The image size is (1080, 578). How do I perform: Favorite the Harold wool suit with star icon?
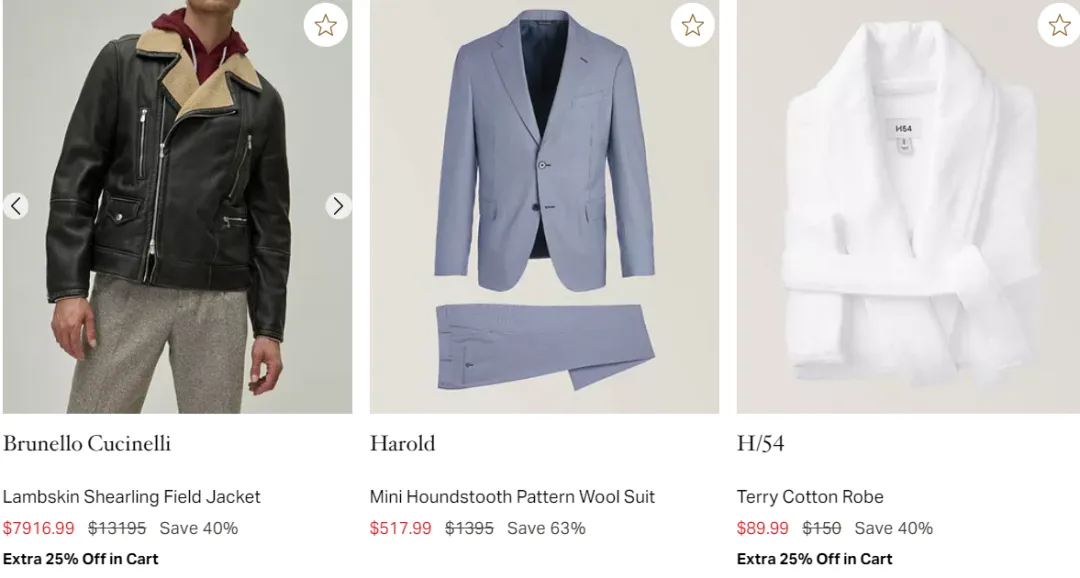point(692,25)
